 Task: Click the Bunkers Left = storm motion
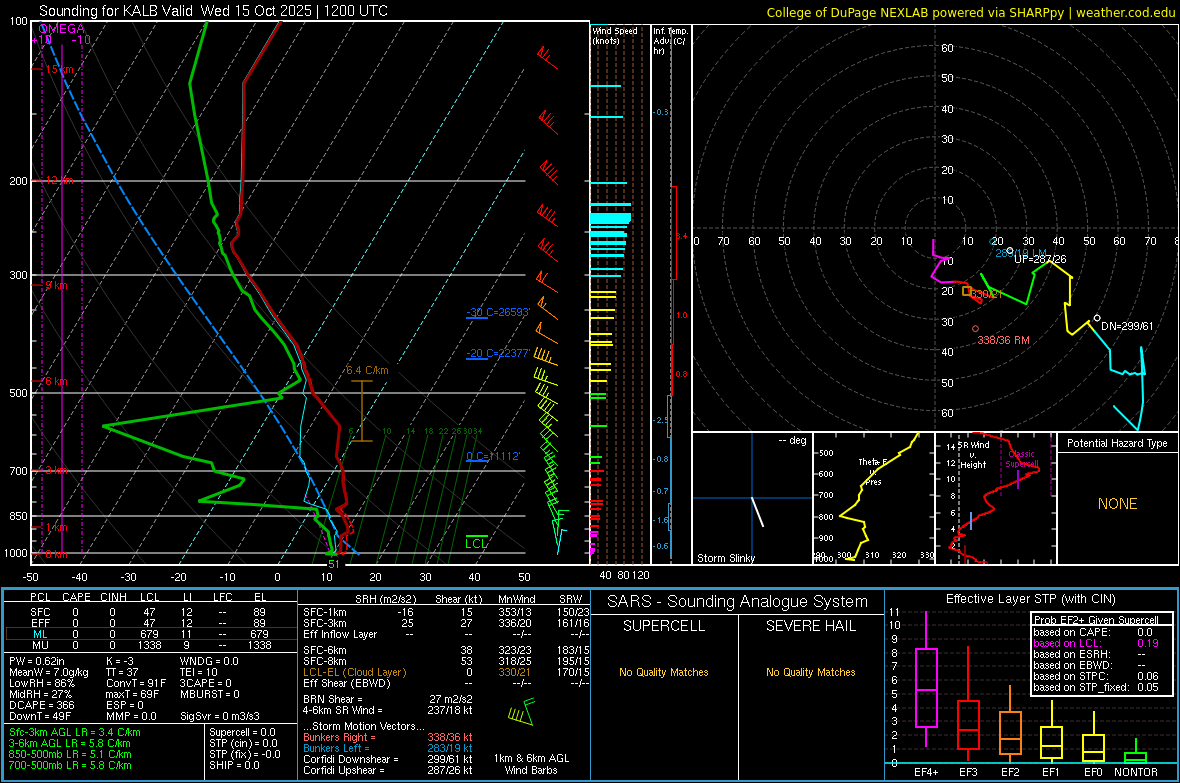pos(388,748)
